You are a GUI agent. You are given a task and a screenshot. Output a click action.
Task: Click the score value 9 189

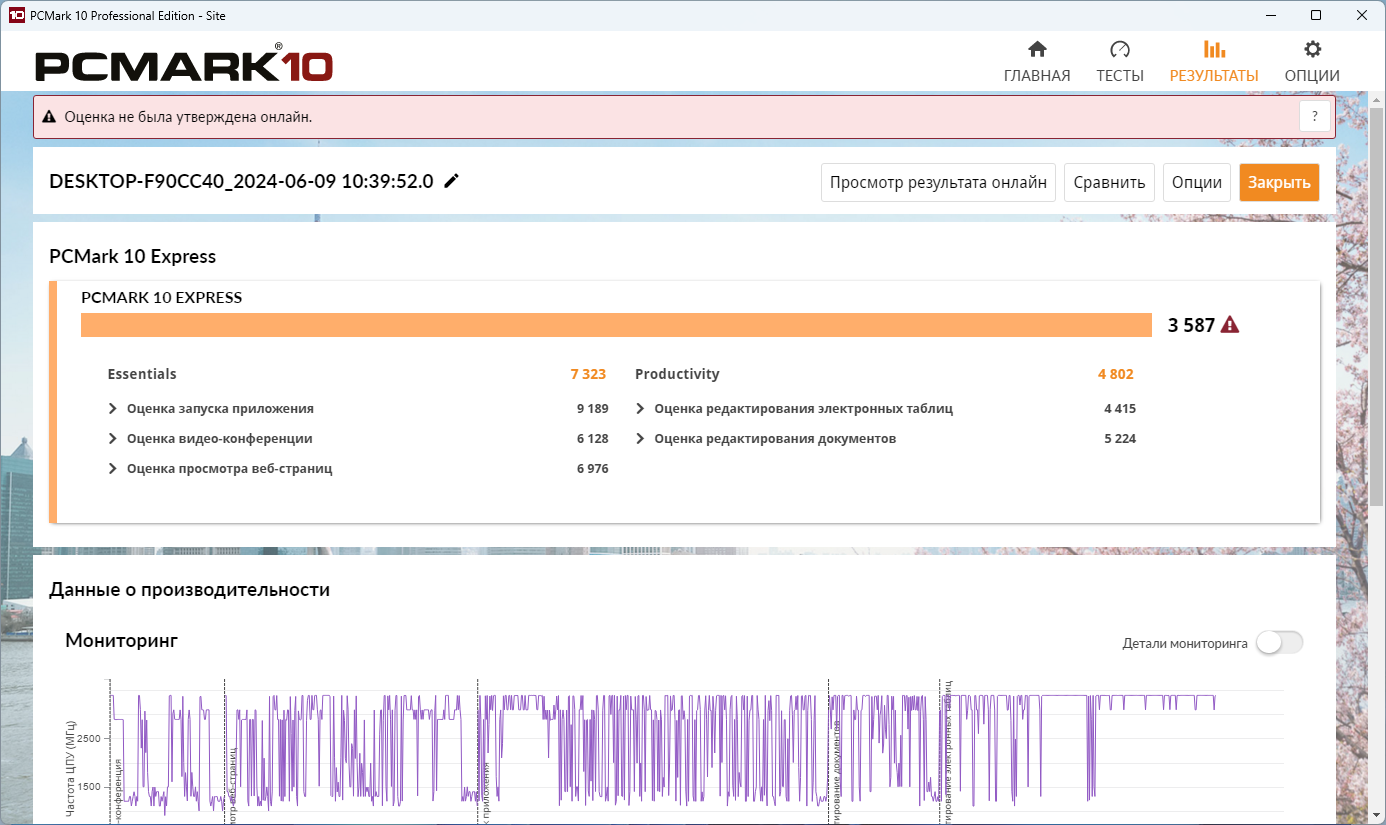click(x=592, y=409)
